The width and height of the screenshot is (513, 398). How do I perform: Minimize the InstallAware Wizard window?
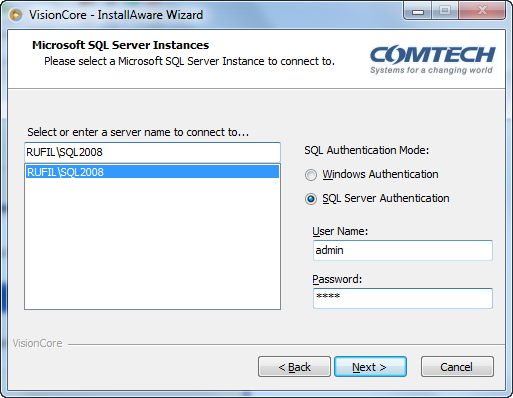pos(418,12)
